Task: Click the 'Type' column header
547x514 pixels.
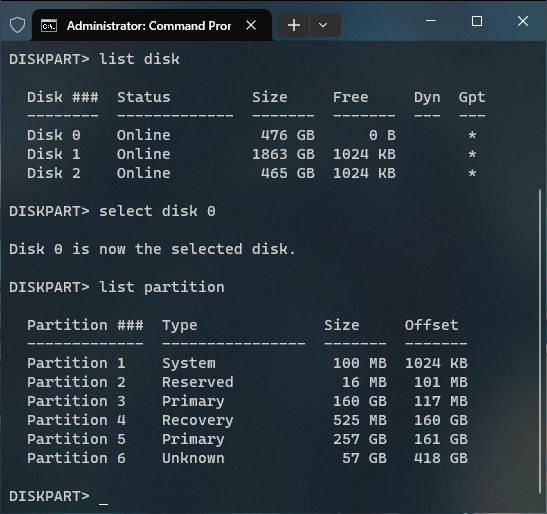Action: coord(180,326)
